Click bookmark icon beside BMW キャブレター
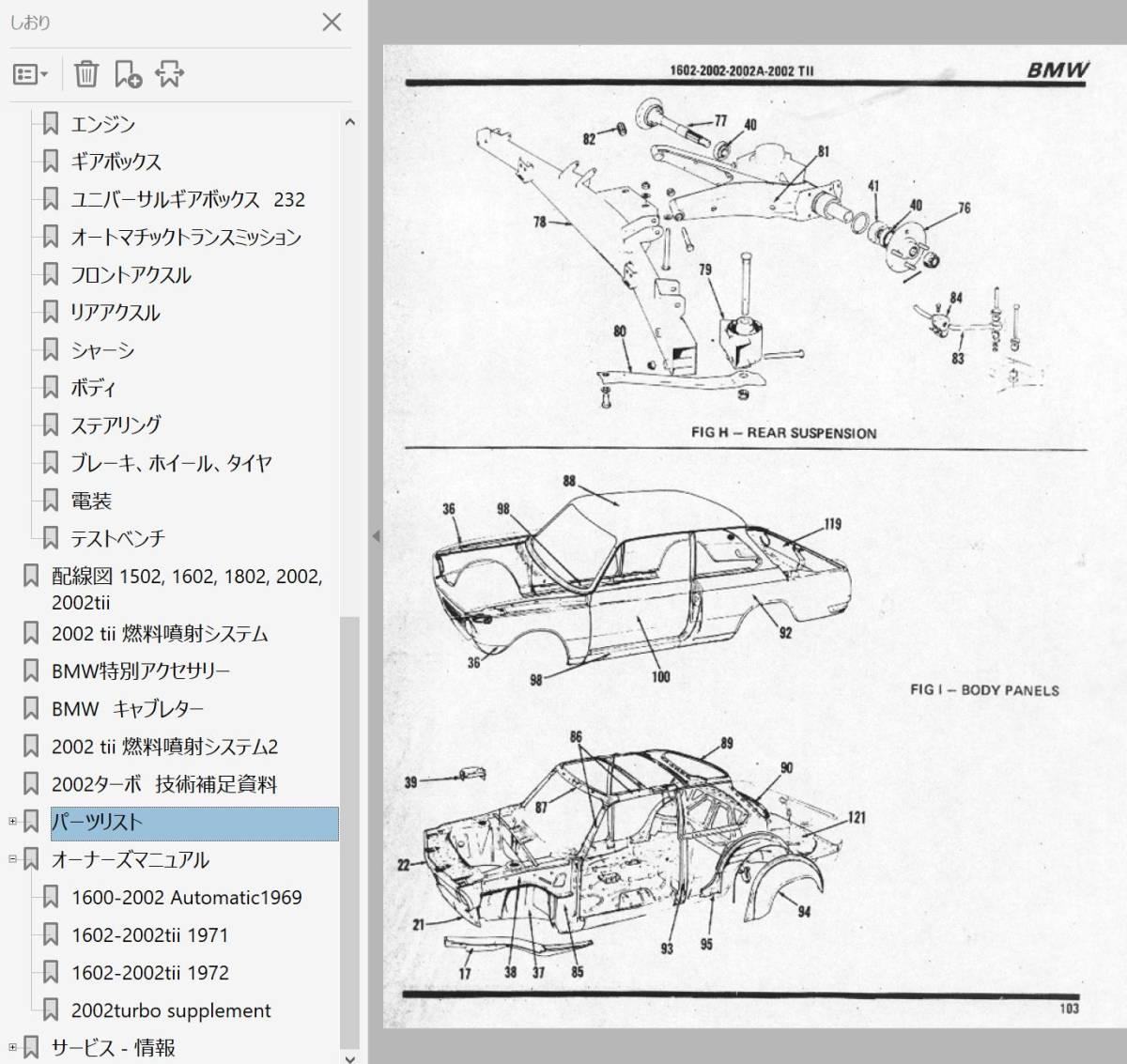The height and width of the screenshot is (1064, 1127). click(31, 708)
